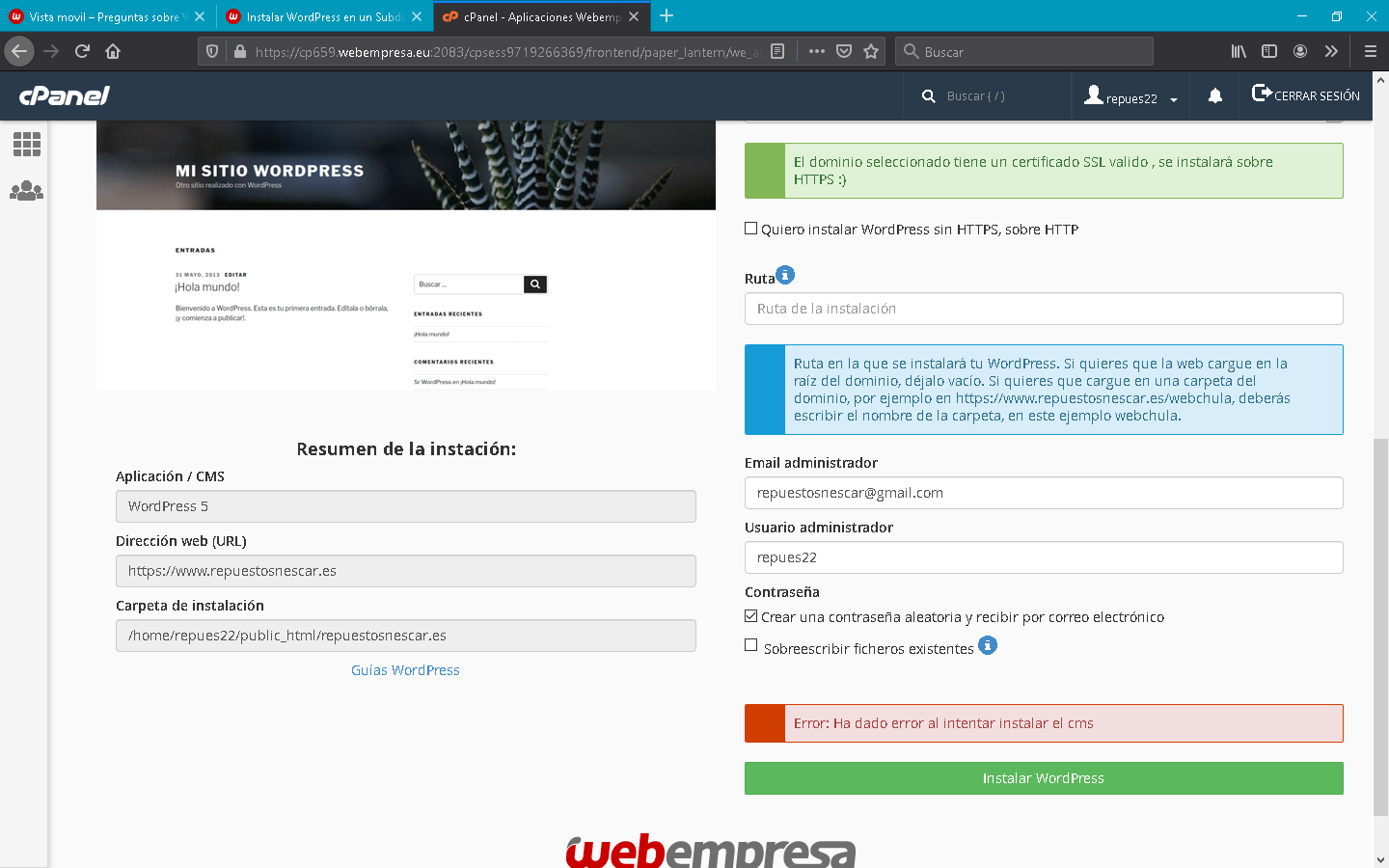This screenshot has height=868, width=1389.
Task: Click the SSL certificate valid notice
Action: tap(1044, 171)
